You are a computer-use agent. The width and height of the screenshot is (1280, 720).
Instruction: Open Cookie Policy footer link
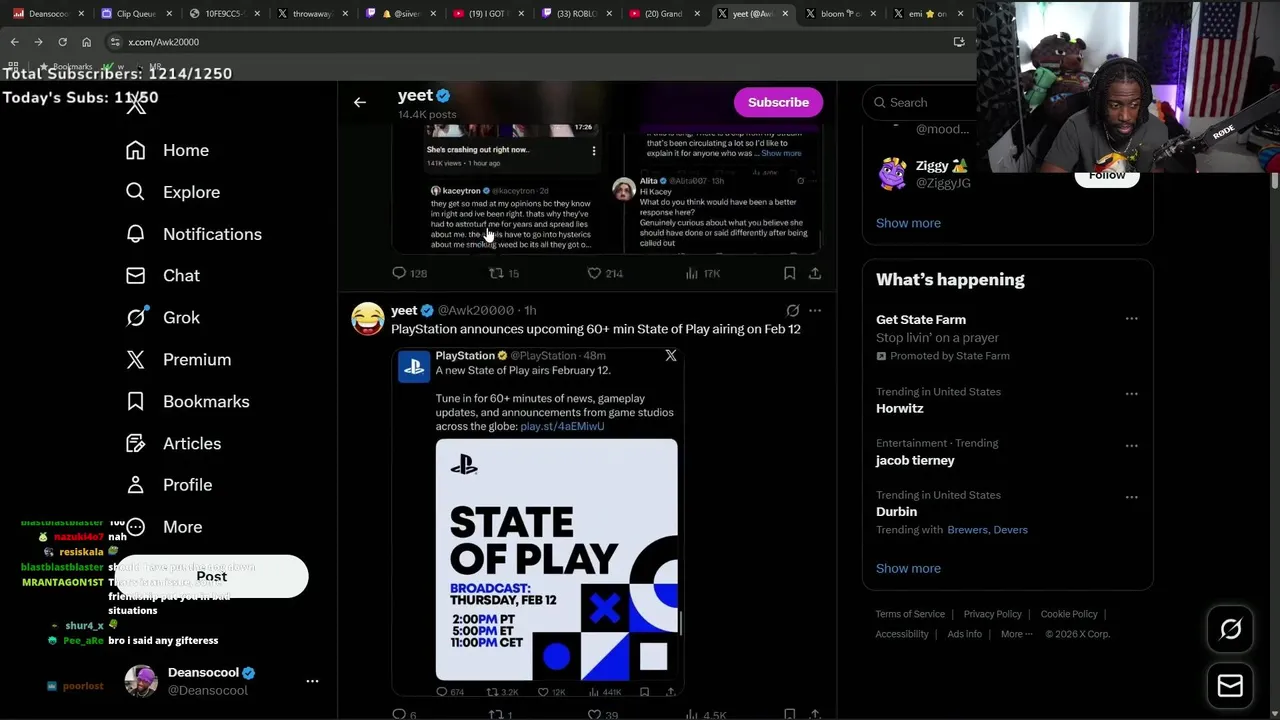[1069, 614]
